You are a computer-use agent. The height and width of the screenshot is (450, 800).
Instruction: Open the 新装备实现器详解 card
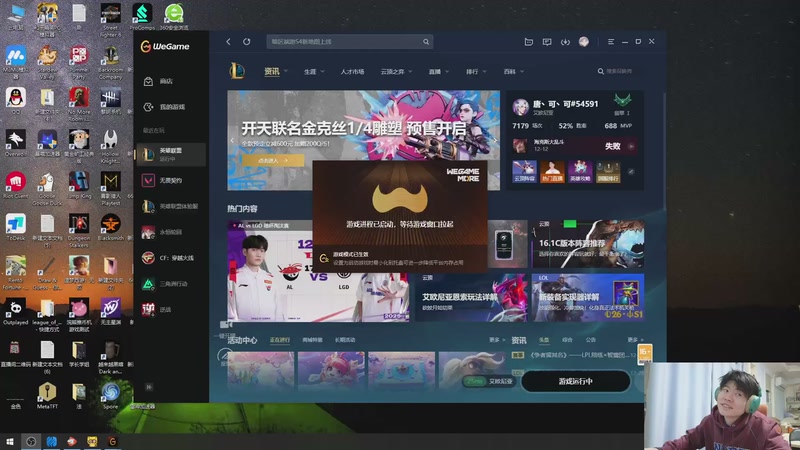click(588, 297)
